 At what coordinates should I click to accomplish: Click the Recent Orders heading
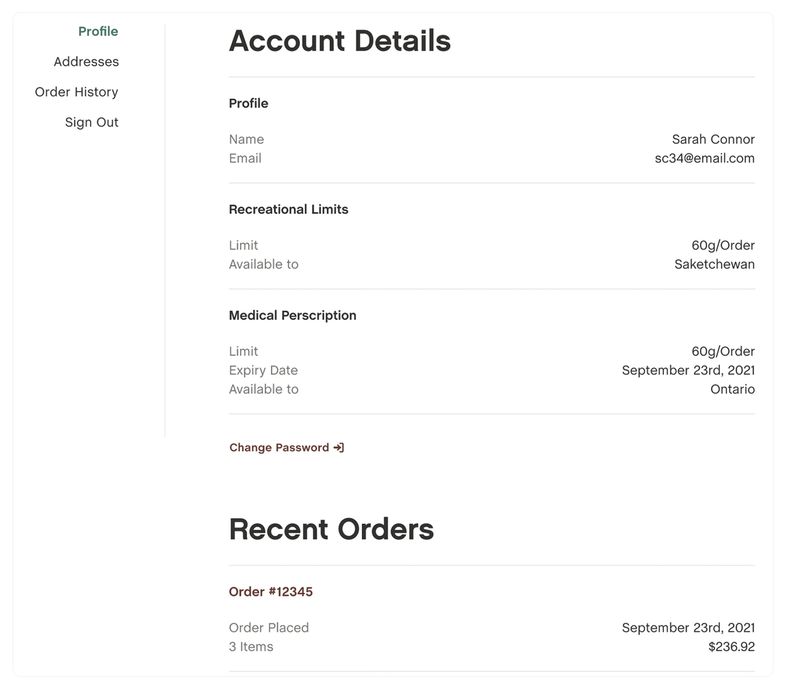coord(331,529)
